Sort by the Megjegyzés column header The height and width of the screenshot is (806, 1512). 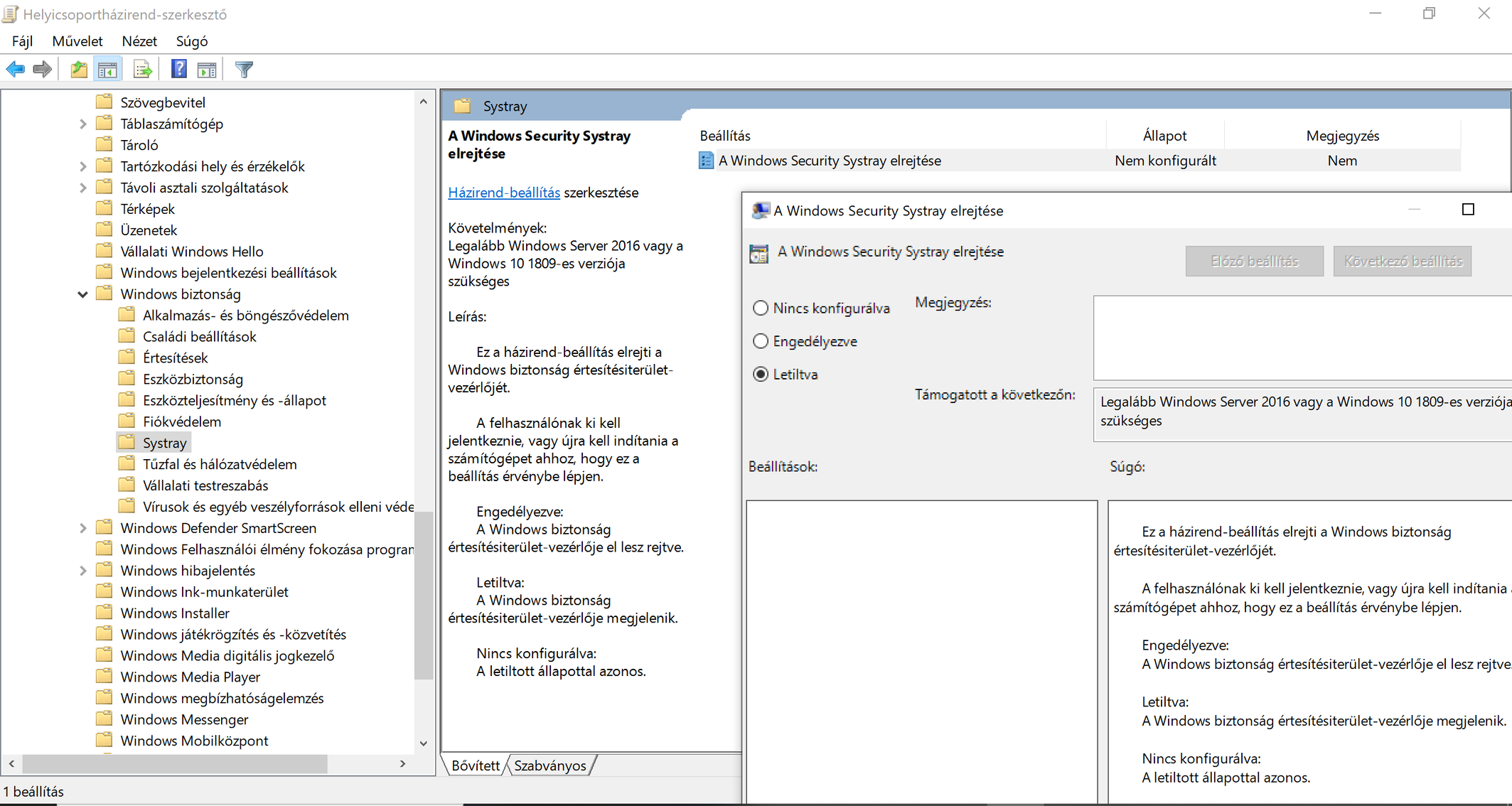tap(1342, 135)
